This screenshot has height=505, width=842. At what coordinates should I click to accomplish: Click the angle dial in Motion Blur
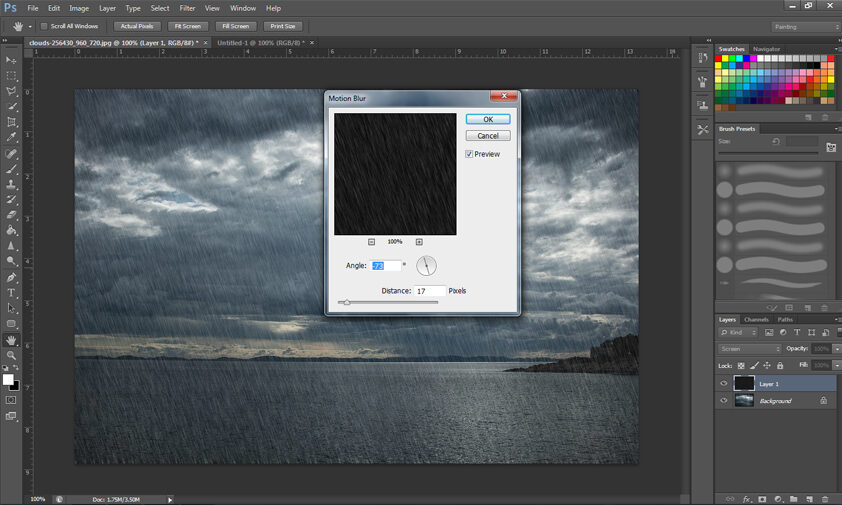(427, 266)
